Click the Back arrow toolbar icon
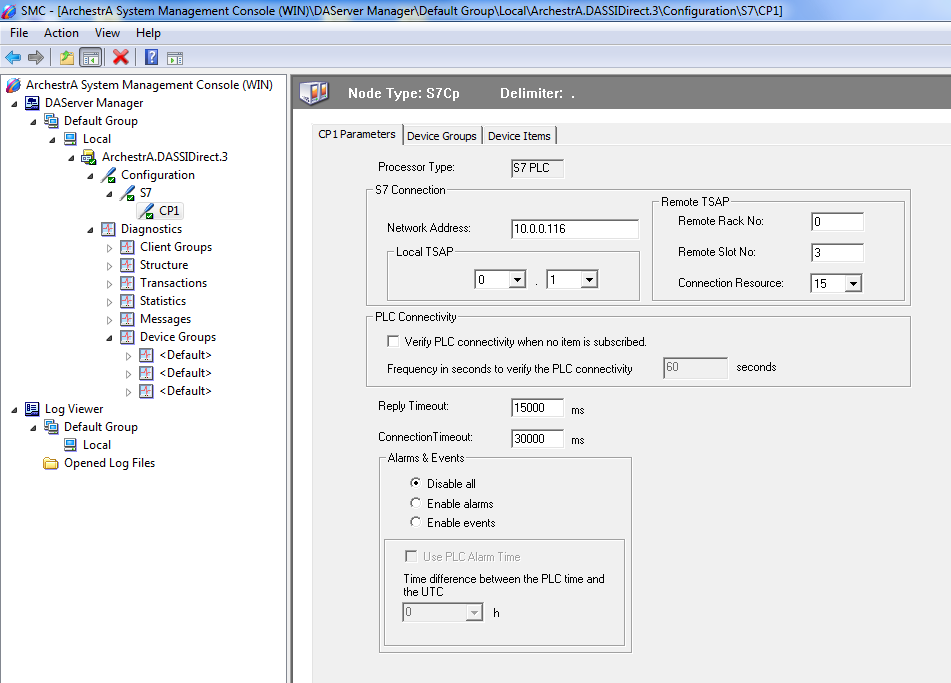The image size is (951, 683). 13,57
